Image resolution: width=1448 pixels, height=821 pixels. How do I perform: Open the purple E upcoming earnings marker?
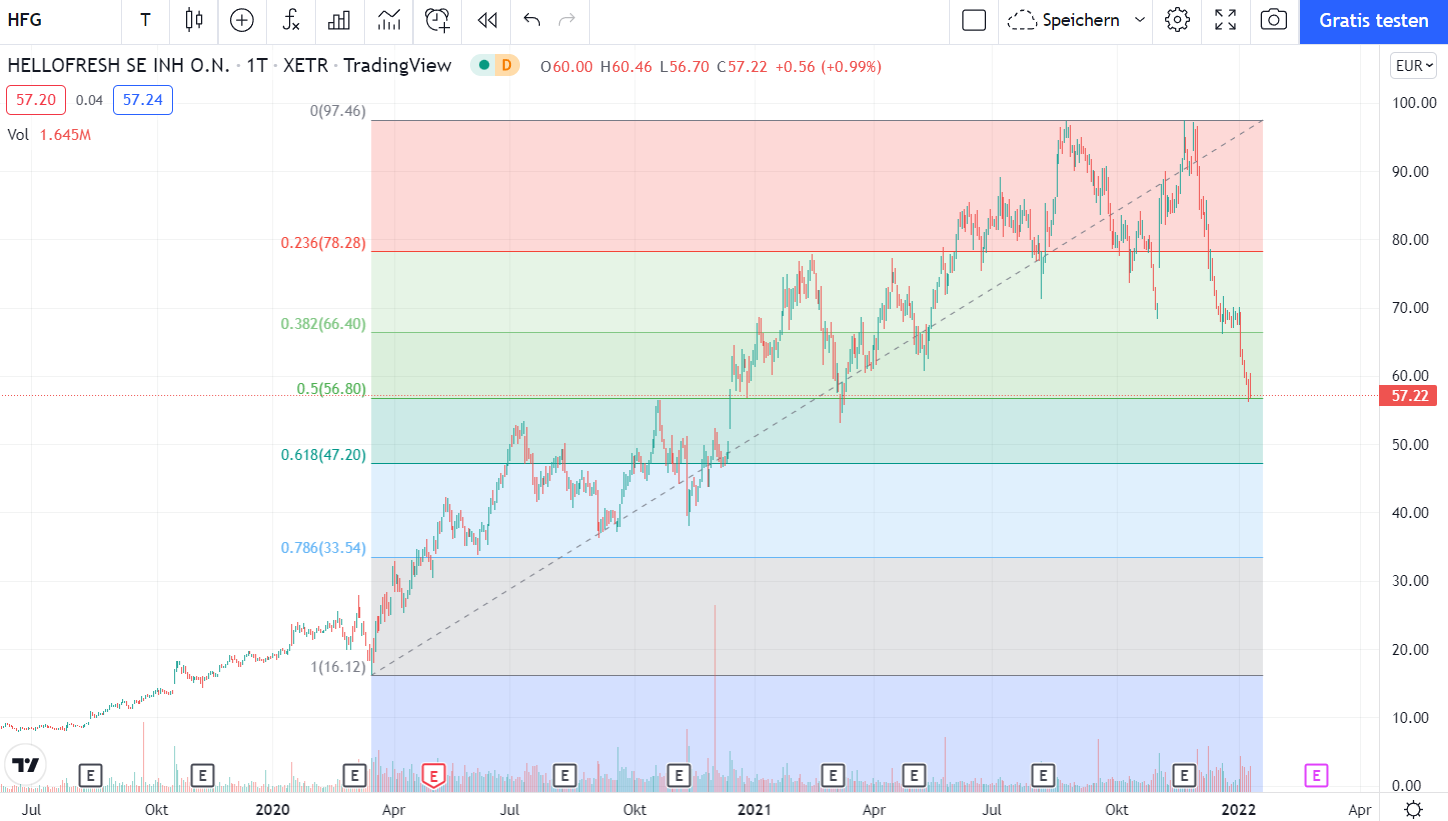[x=1317, y=774]
